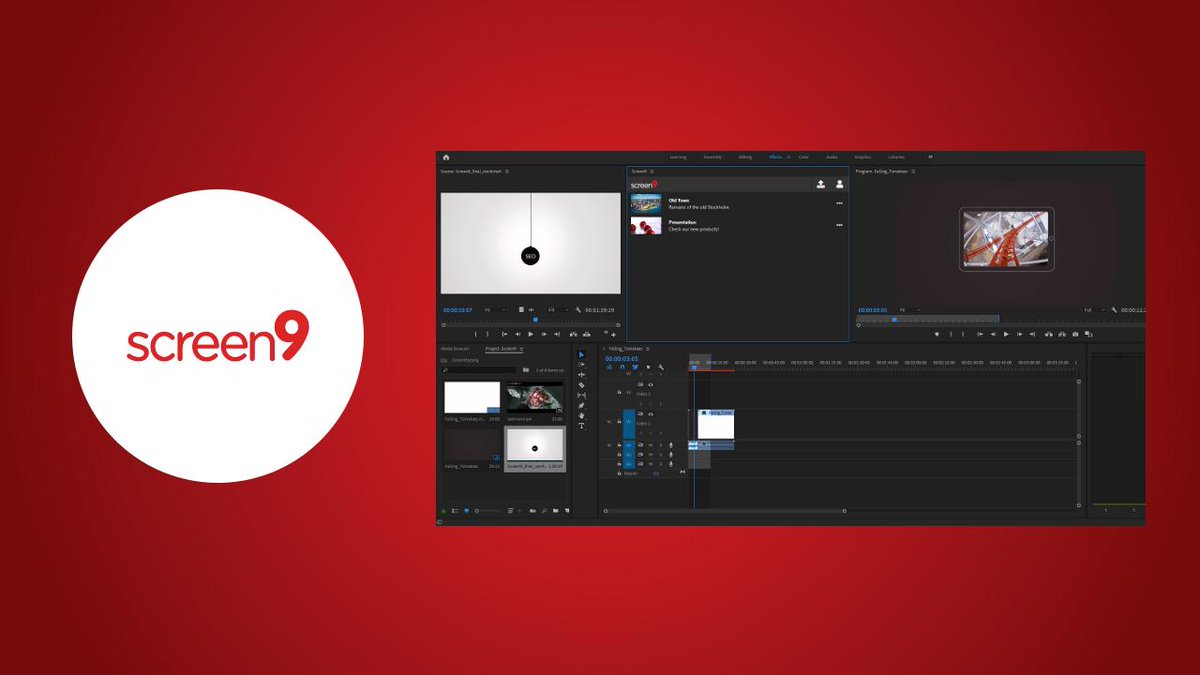Open the Program monitor panel menu
The width and height of the screenshot is (1200, 675).
coord(913,171)
